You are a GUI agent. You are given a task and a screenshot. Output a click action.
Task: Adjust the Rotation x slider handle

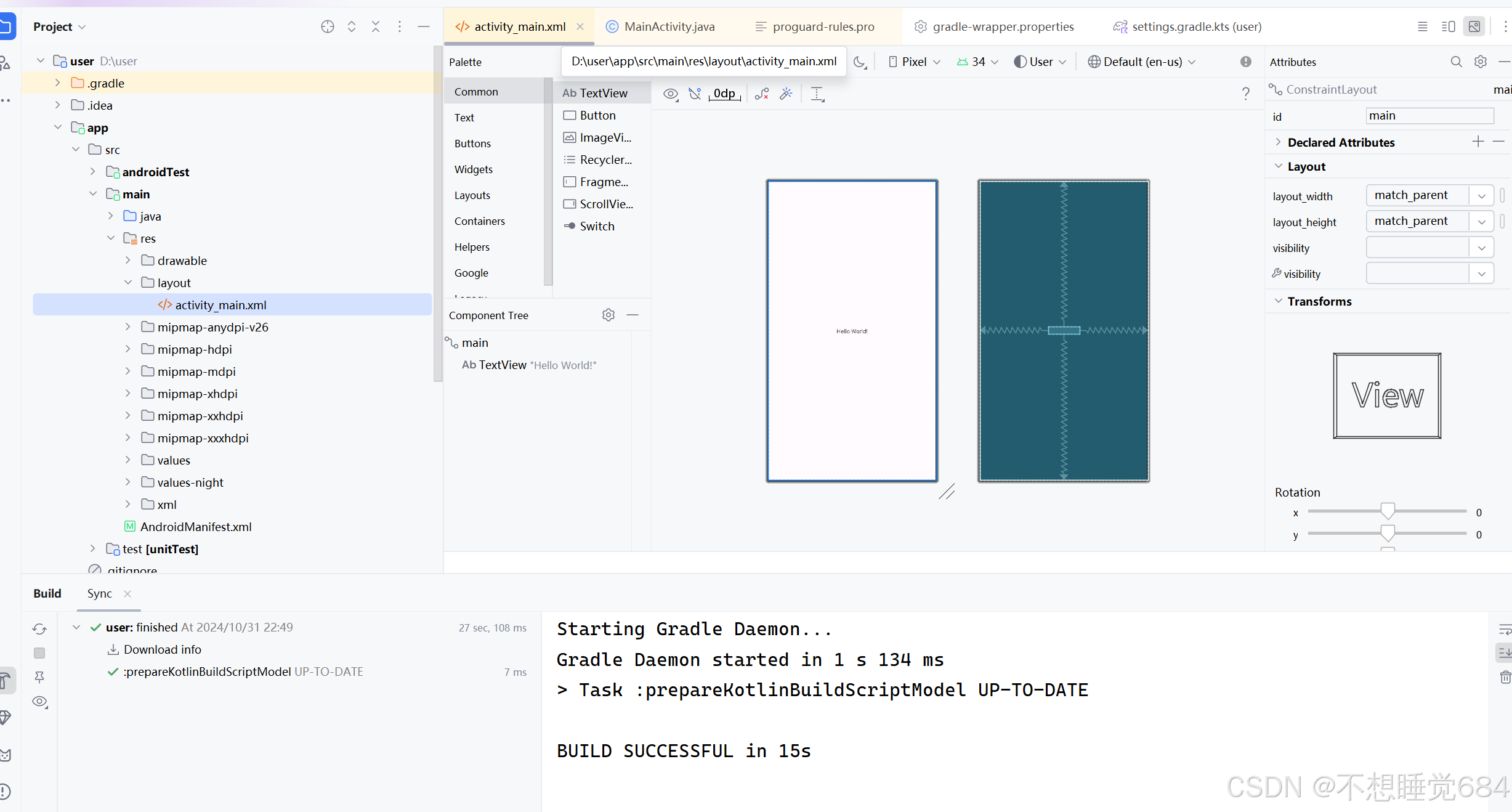[1387, 511]
